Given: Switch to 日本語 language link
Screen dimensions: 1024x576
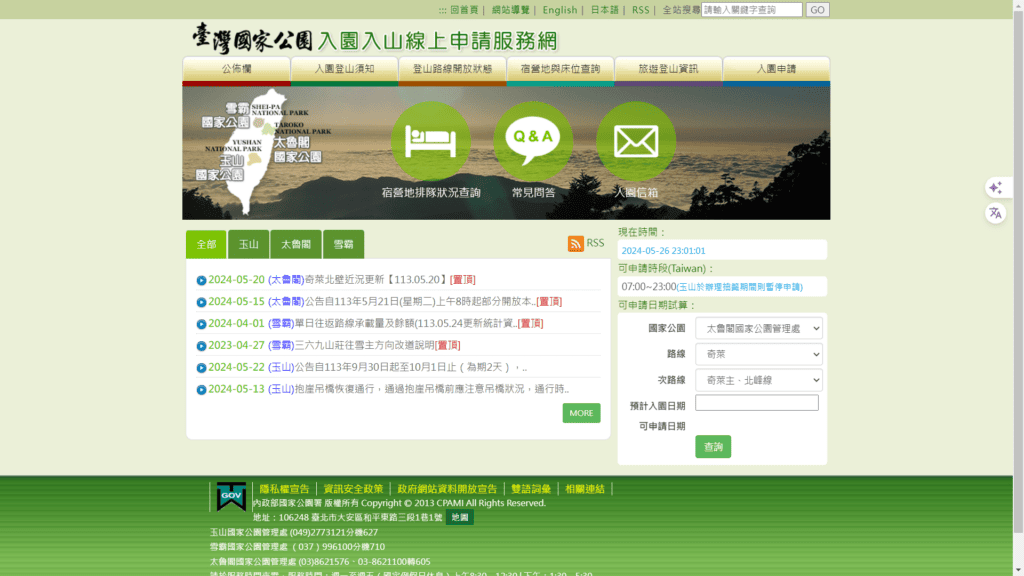Looking at the screenshot, I should [604, 10].
